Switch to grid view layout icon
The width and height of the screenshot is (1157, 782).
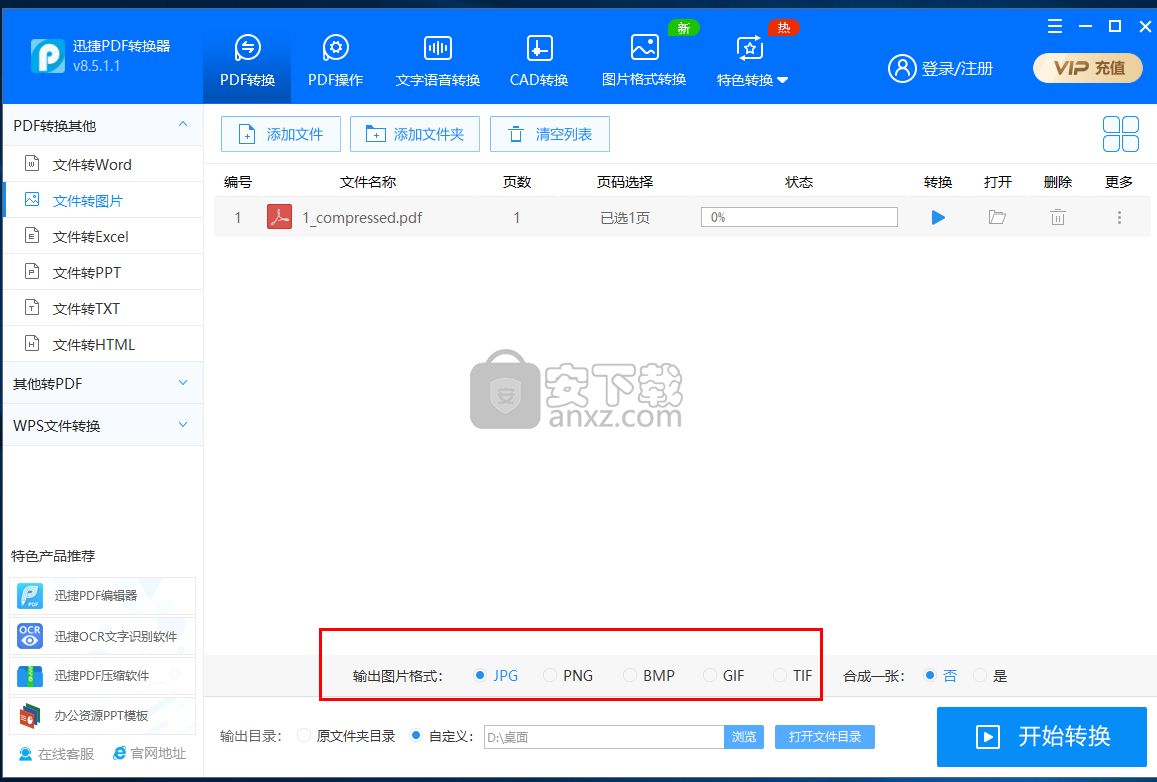click(1120, 134)
